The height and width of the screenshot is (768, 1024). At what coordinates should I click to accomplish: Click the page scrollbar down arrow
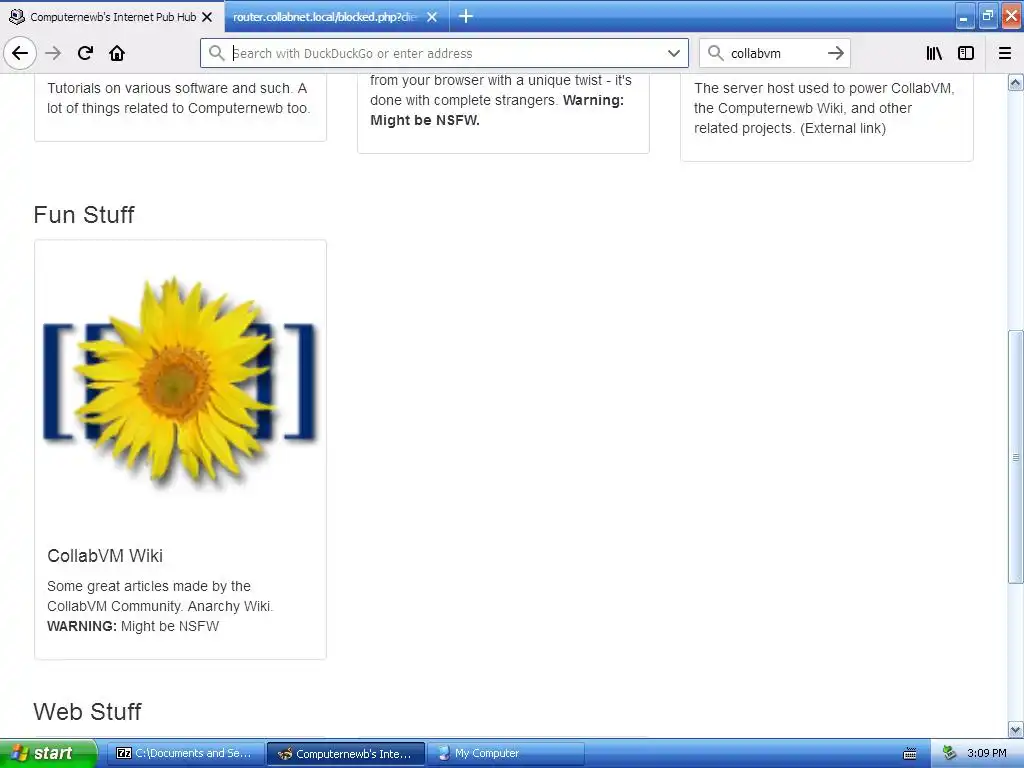(1016, 729)
